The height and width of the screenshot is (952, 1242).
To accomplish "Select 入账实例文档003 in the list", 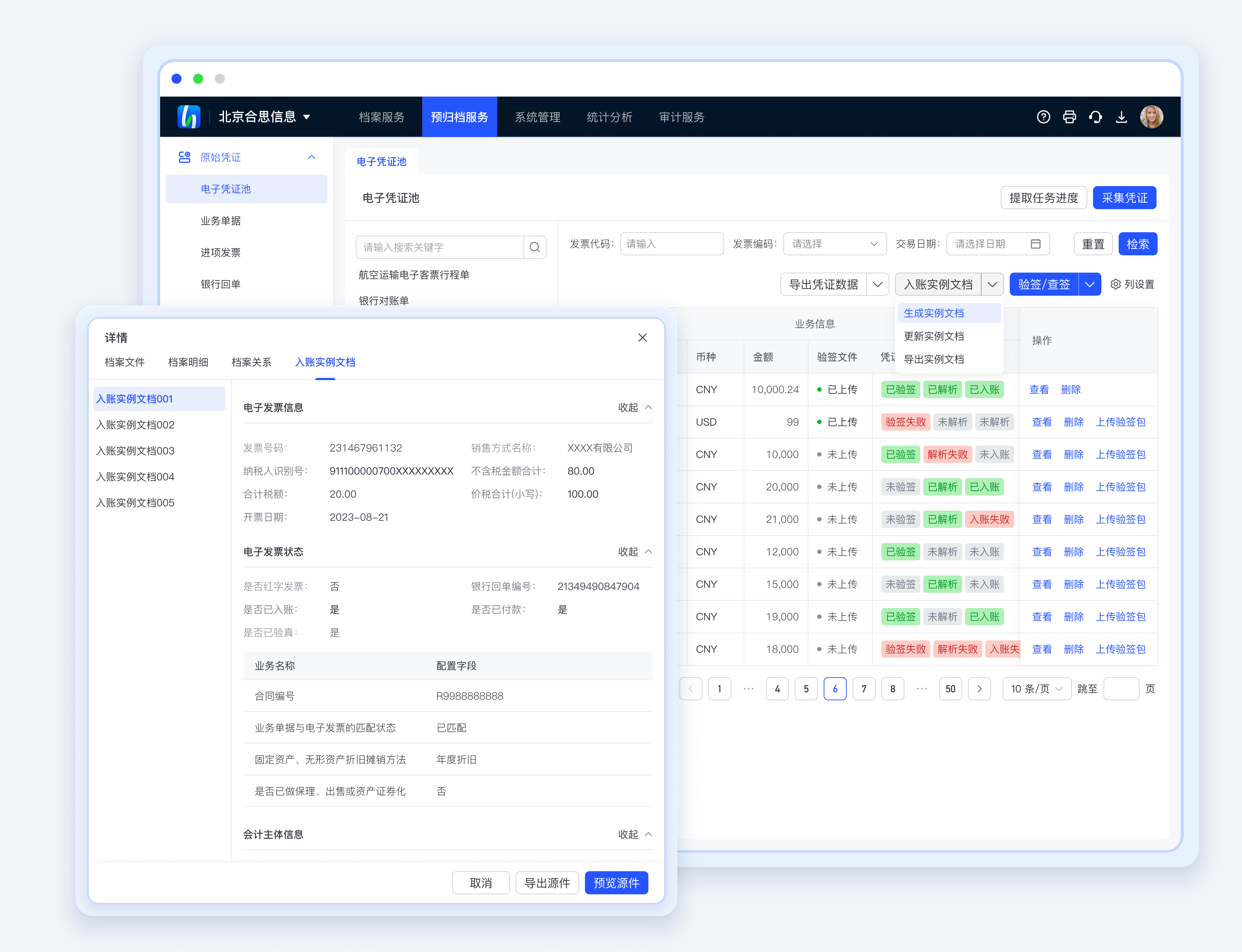I will pyautogui.click(x=136, y=450).
